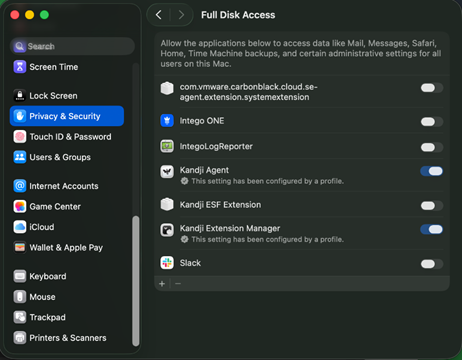
Task: Click the Mouse icon in sidebar
Action: (x=20, y=297)
